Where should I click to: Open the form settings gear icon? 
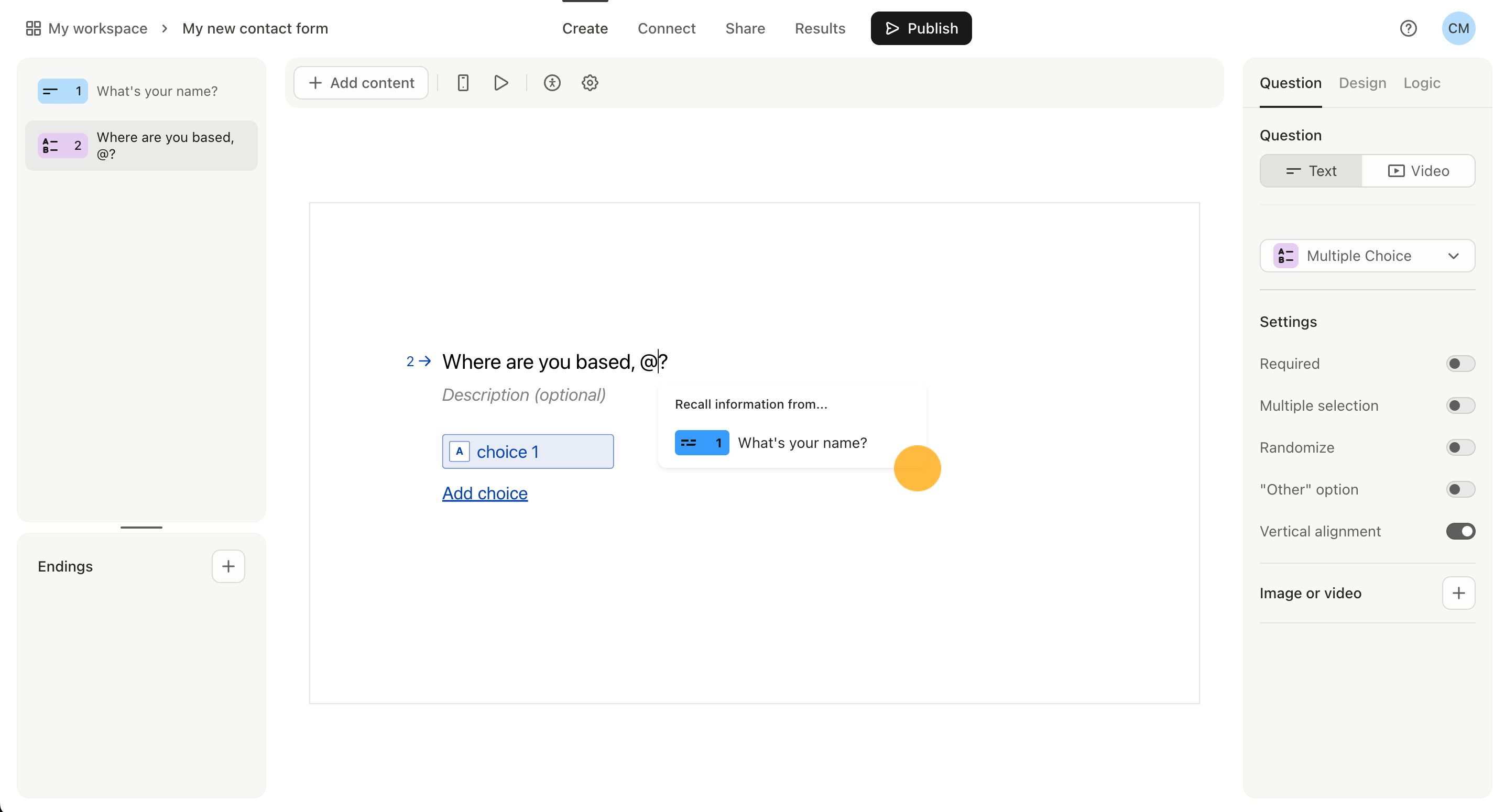pos(590,82)
